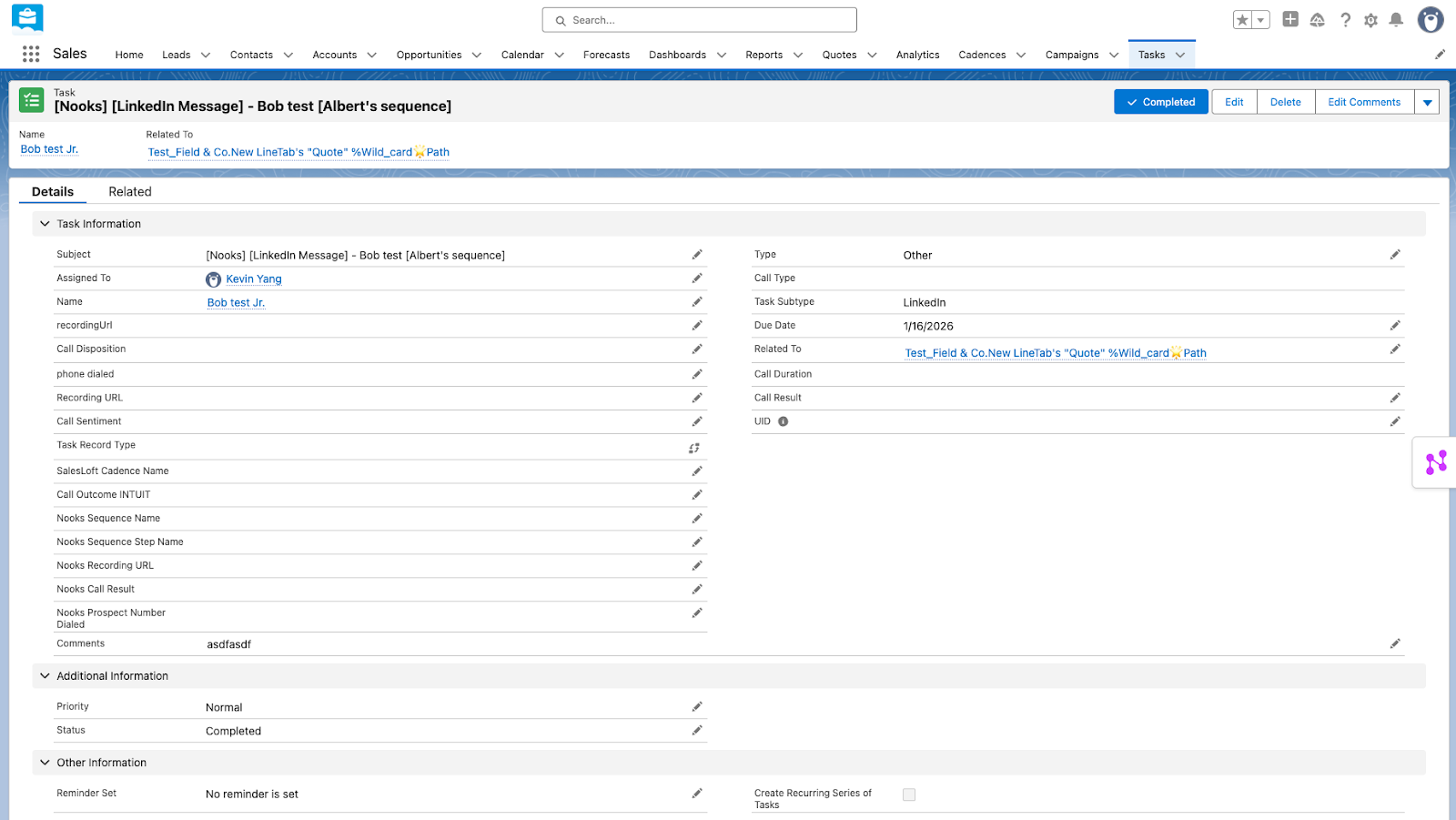Edit the Due Date pencil icon
The height and width of the screenshot is (820, 1456).
(x=1395, y=326)
